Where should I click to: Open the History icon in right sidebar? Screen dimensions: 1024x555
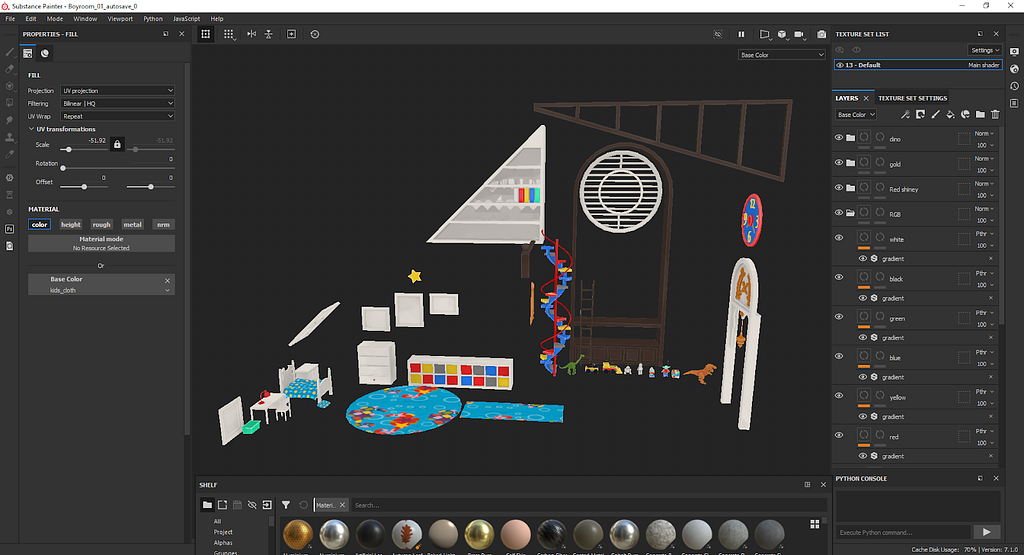tap(1014, 86)
